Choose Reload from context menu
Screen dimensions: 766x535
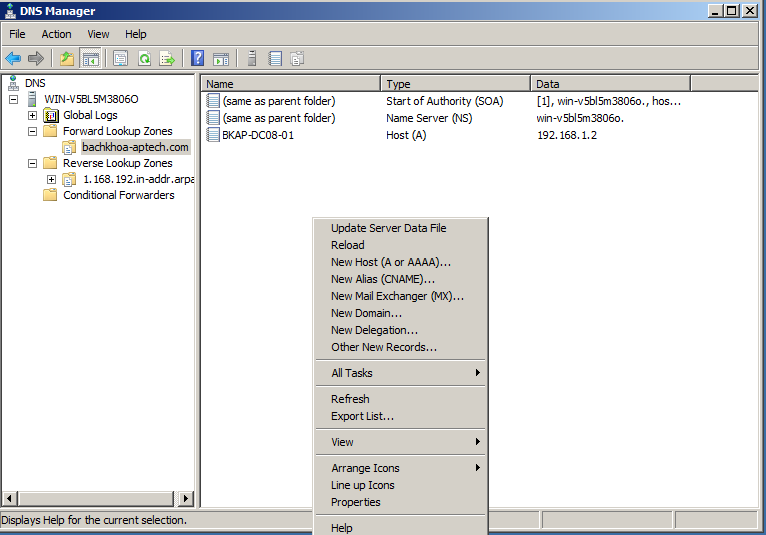(401, 245)
